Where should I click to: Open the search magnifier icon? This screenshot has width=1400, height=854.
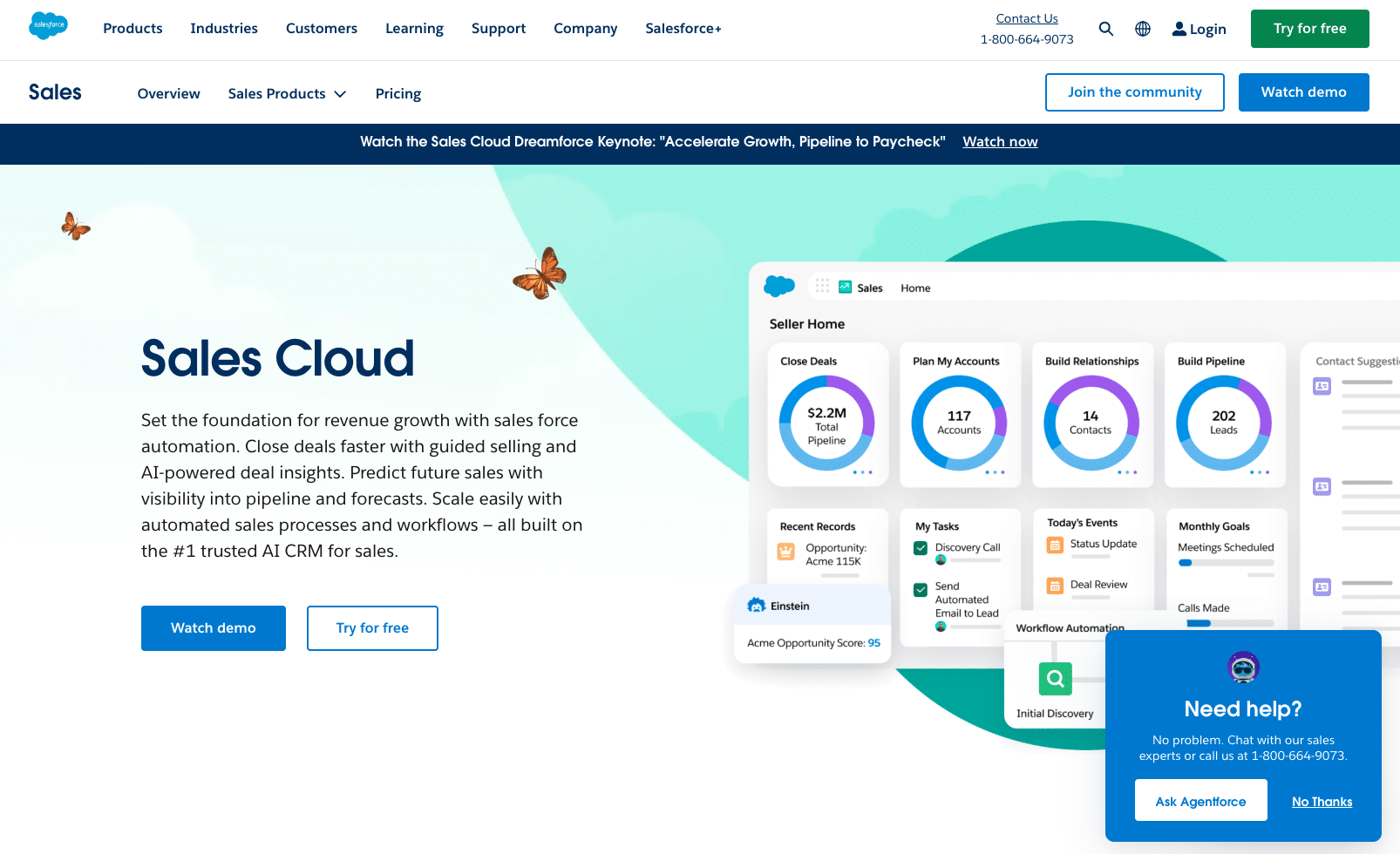(x=1106, y=29)
